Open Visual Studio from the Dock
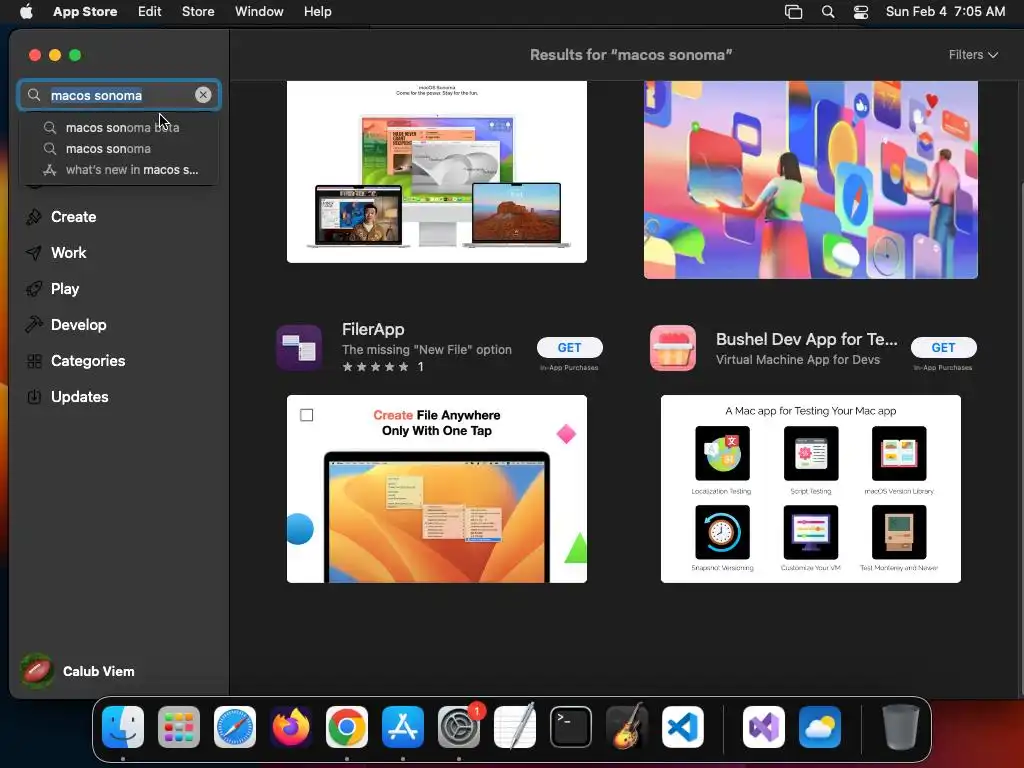1024x768 pixels. [x=764, y=727]
